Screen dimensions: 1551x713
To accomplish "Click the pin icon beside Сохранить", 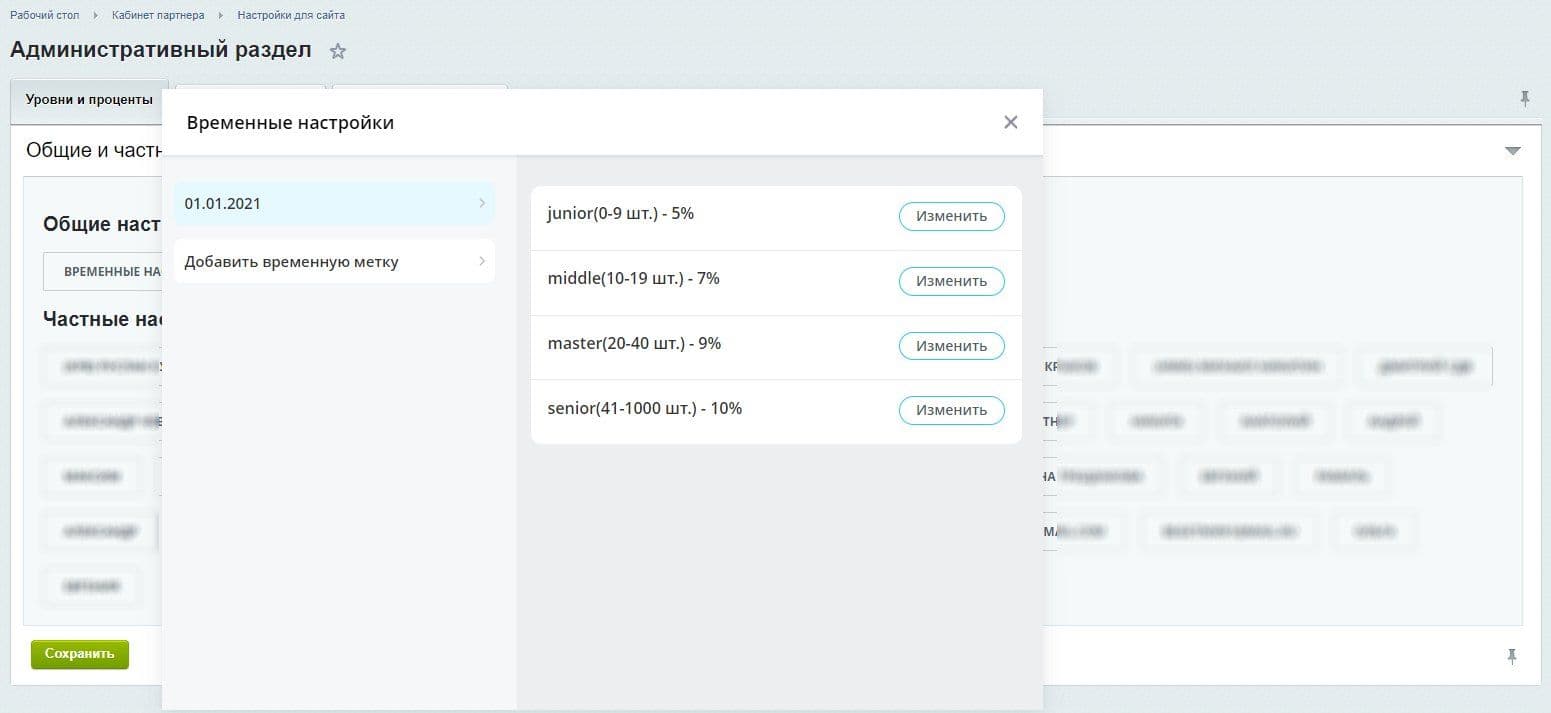I will pyautogui.click(x=1512, y=656).
